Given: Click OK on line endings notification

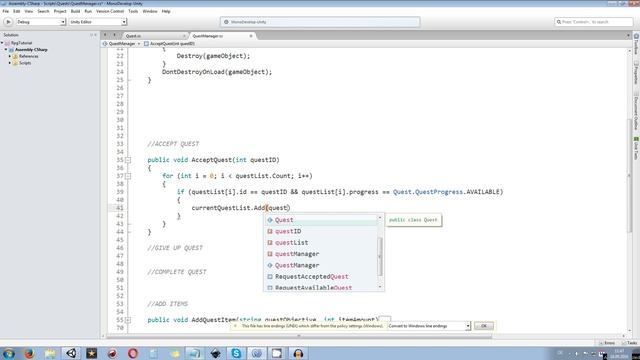Looking at the screenshot, I should point(484,326).
